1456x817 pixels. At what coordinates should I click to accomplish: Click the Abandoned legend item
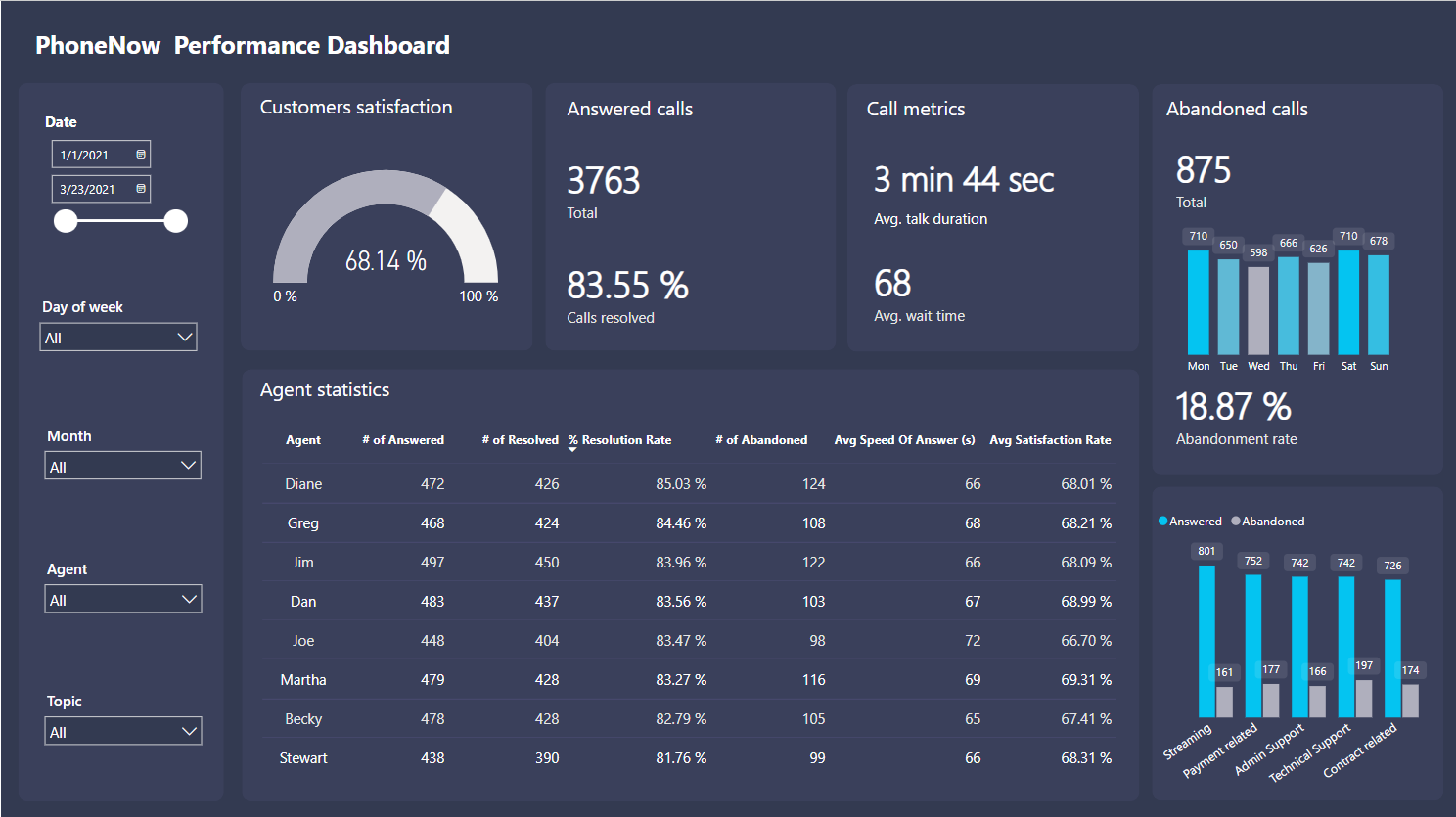coord(1268,522)
